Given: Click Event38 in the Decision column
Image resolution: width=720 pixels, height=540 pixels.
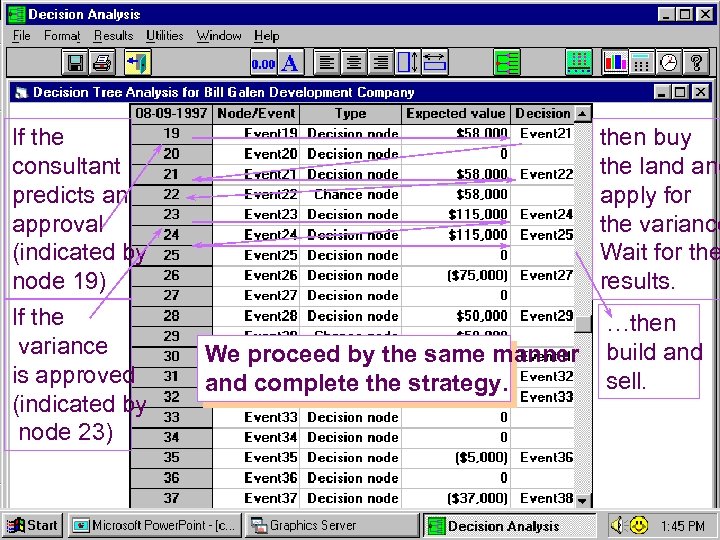Looking at the screenshot, I should pyautogui.click(x=542, y=498).
